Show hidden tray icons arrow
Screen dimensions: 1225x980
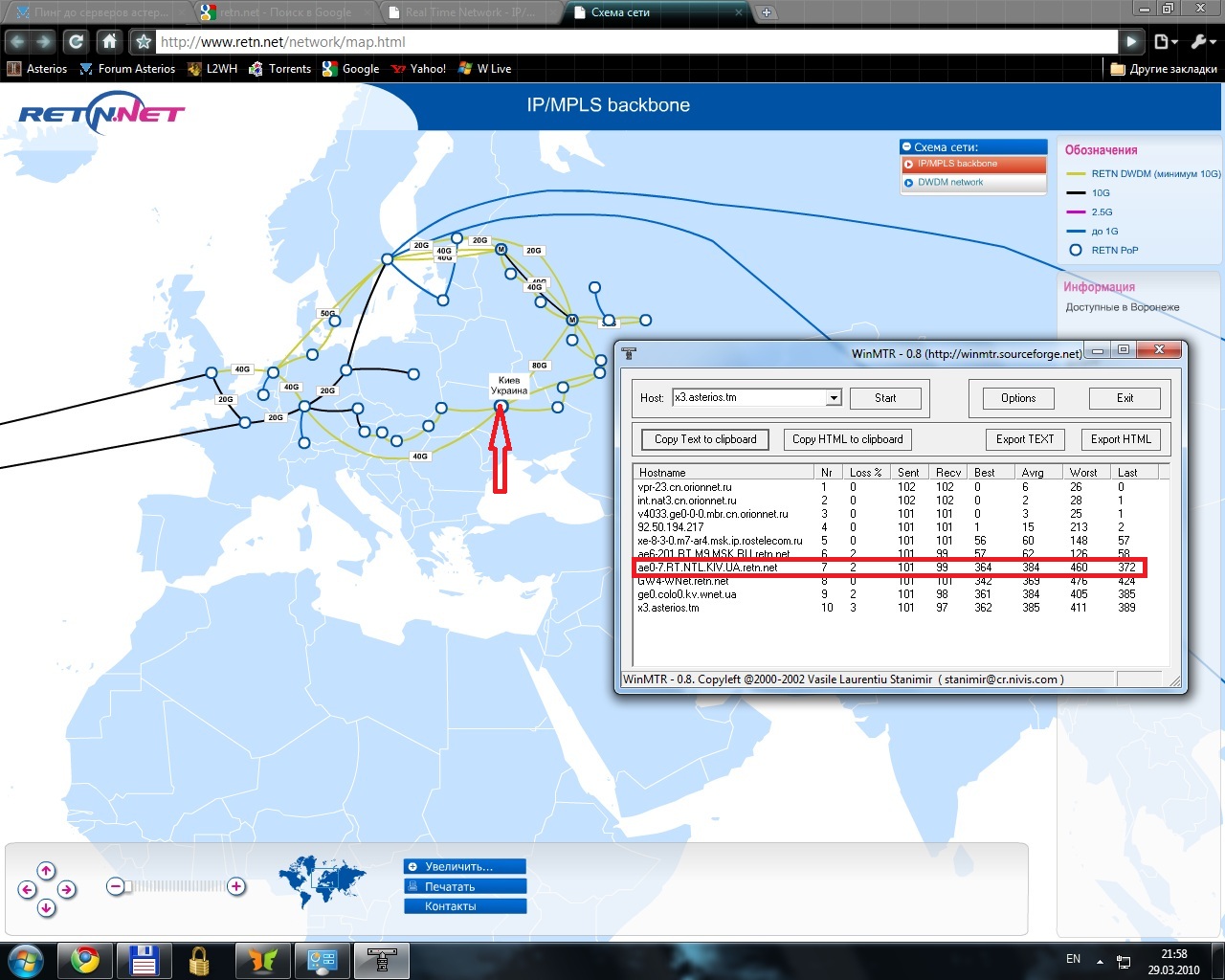1100,961
